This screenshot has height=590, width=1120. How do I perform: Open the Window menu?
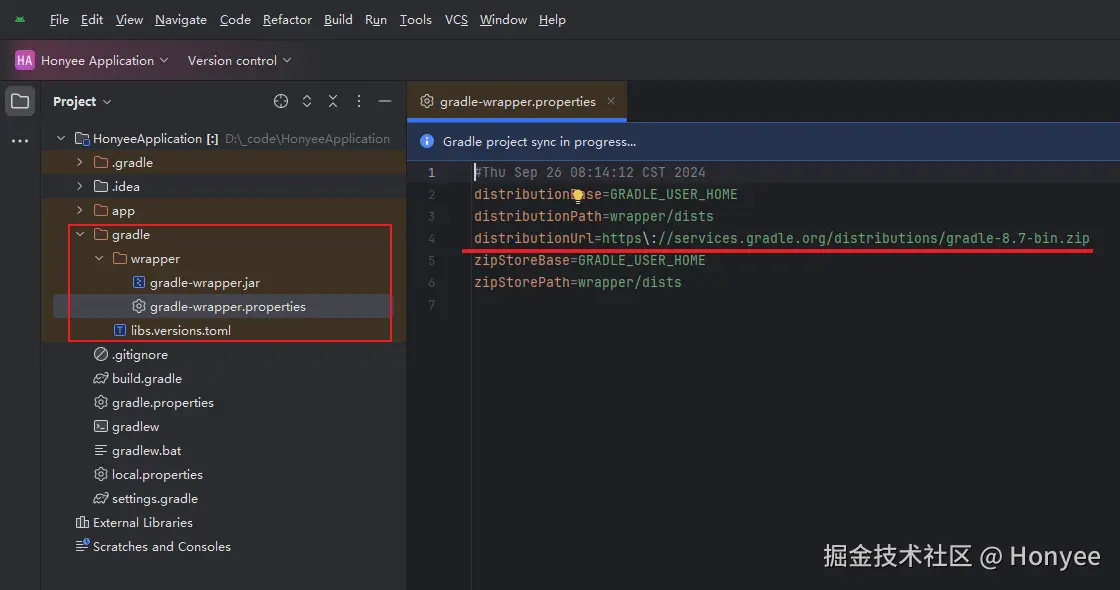pyautogui.click(x=504, y=20)
